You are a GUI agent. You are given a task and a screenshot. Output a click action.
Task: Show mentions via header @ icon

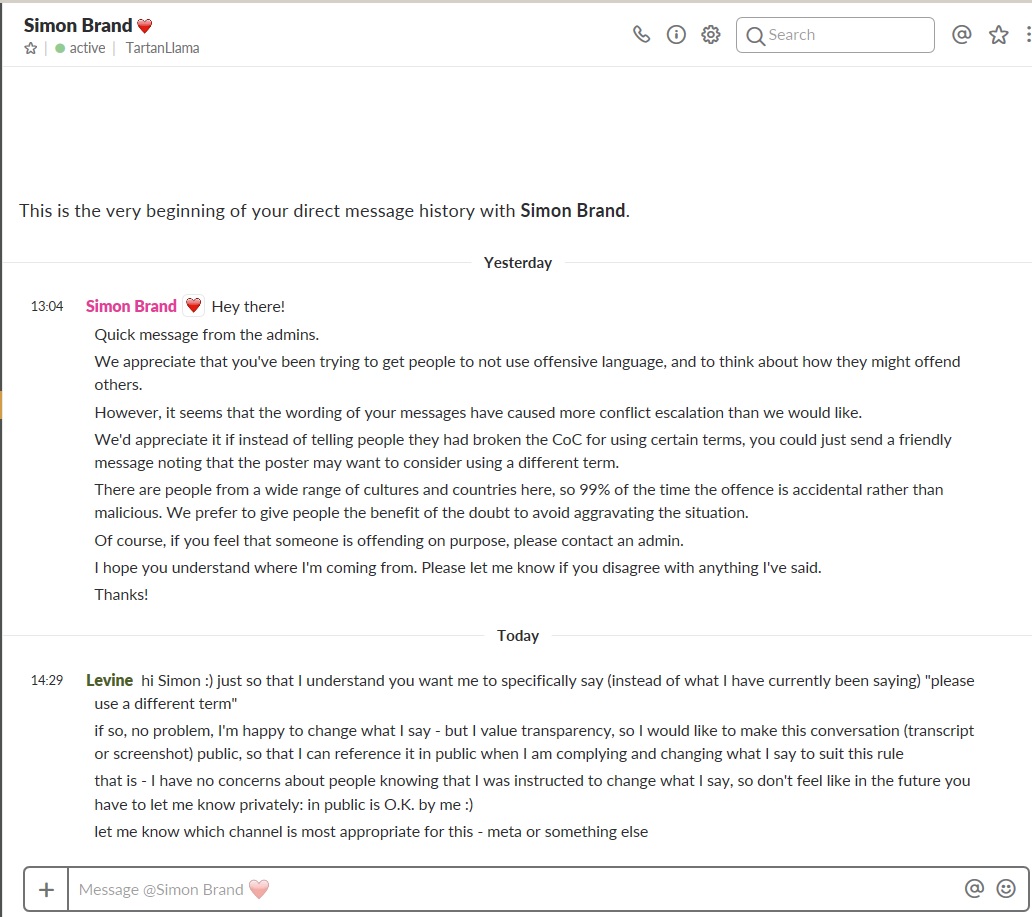(x=962, y=34)
